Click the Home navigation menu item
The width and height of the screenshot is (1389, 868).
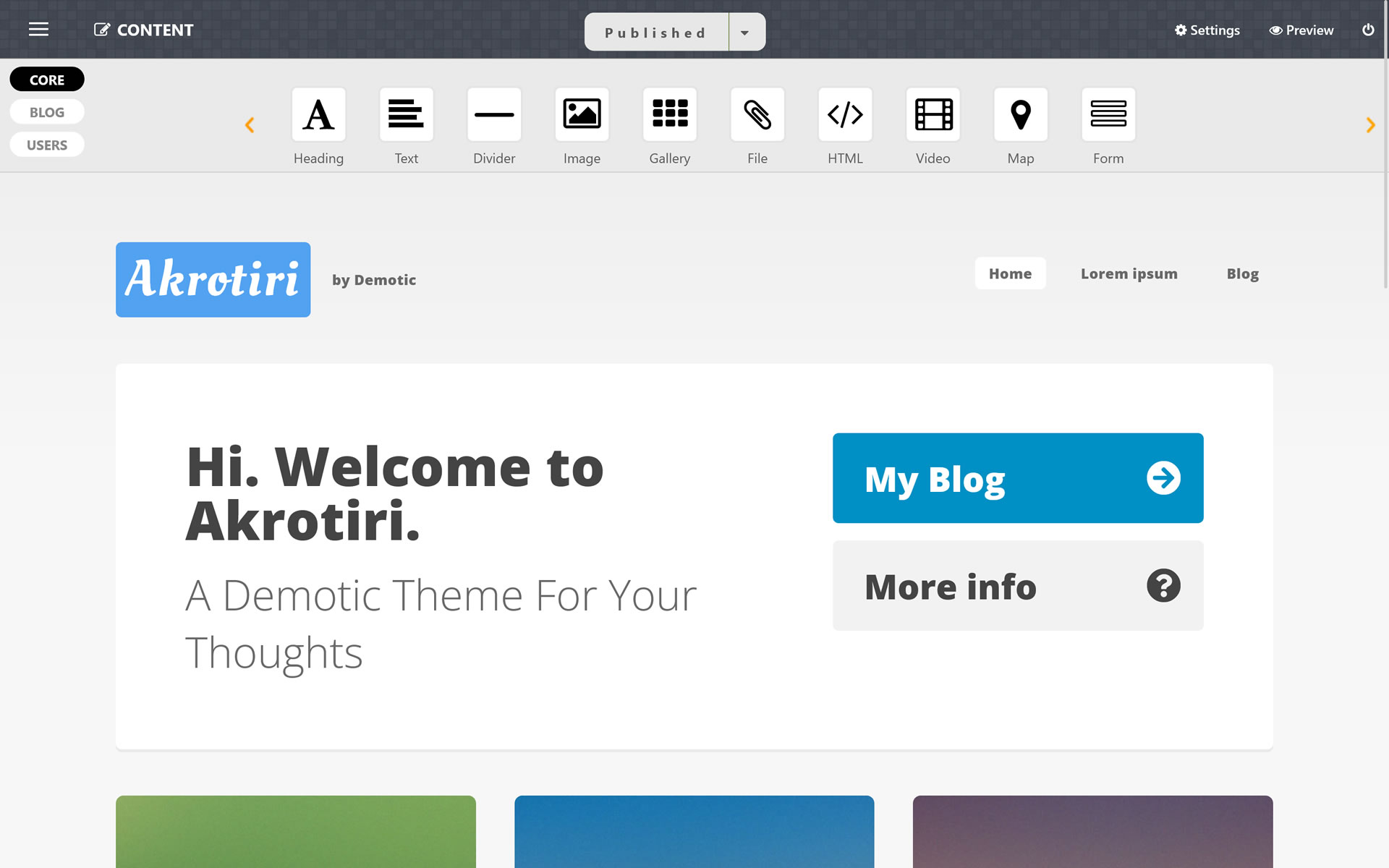tap(1010, 272)
